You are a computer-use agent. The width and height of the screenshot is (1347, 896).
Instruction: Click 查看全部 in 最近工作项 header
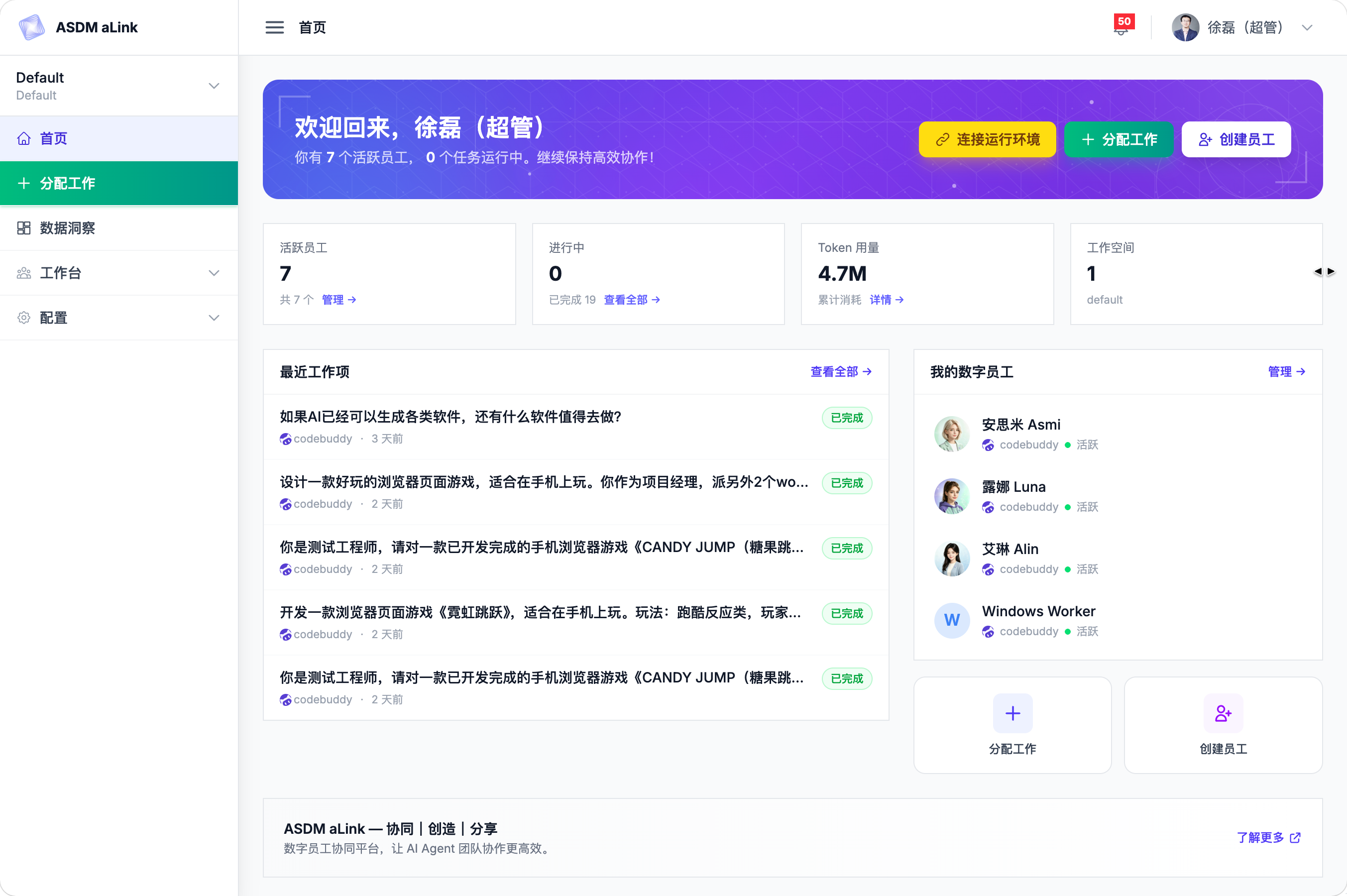(x=841, y=372)
